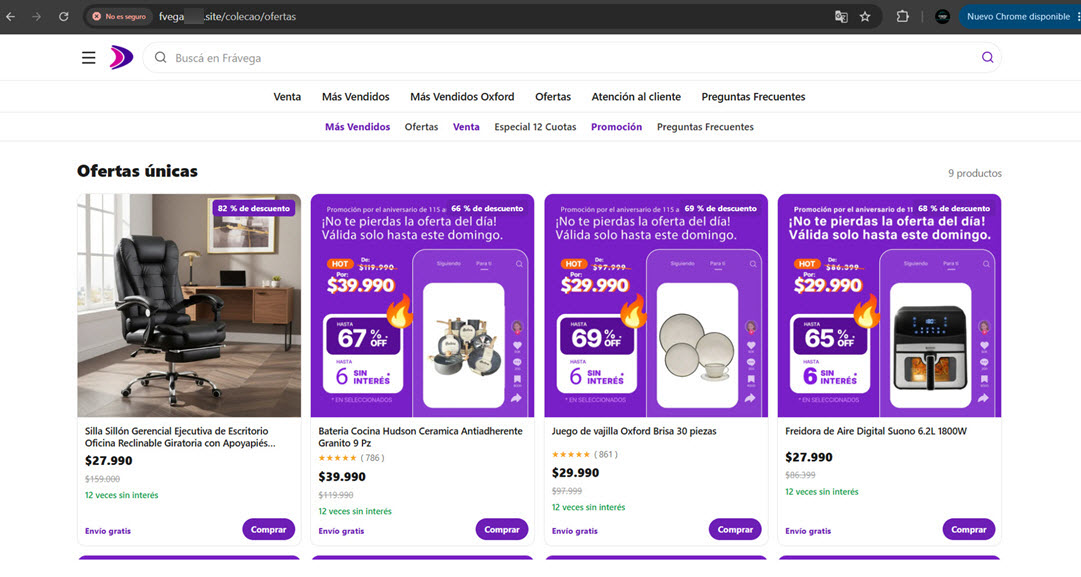Click Comprar for Juego de vajilla Oxford

pyautogui.click(x=735, y=529)
